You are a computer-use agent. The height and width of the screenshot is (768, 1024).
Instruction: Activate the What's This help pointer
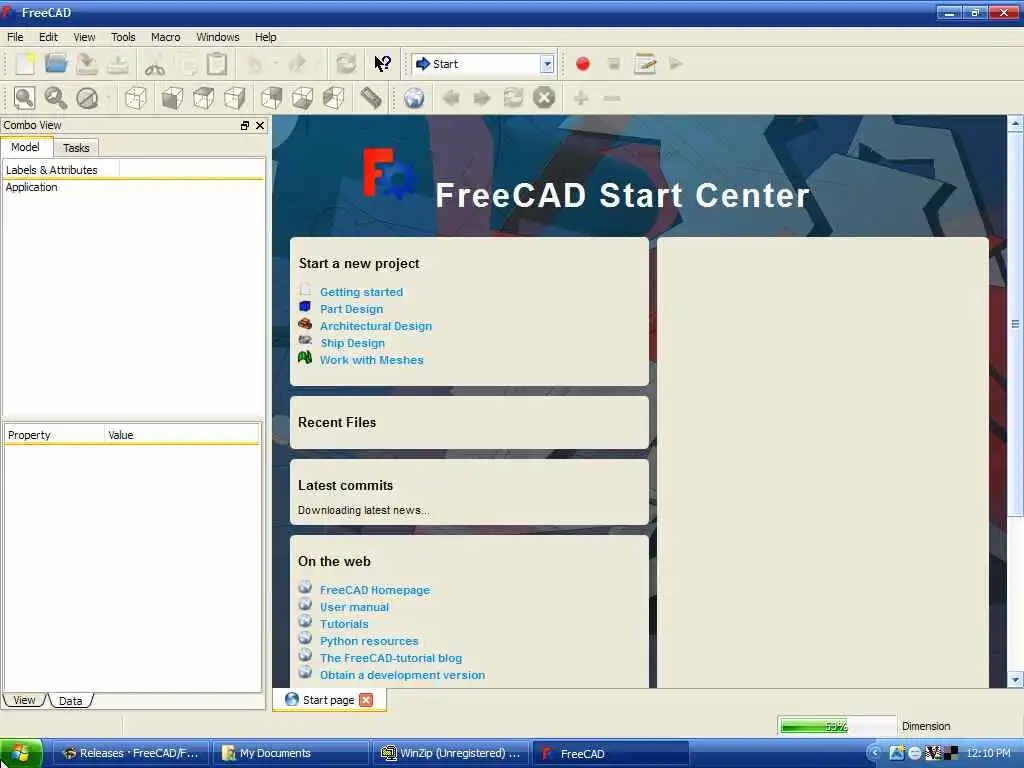(383, 64)
